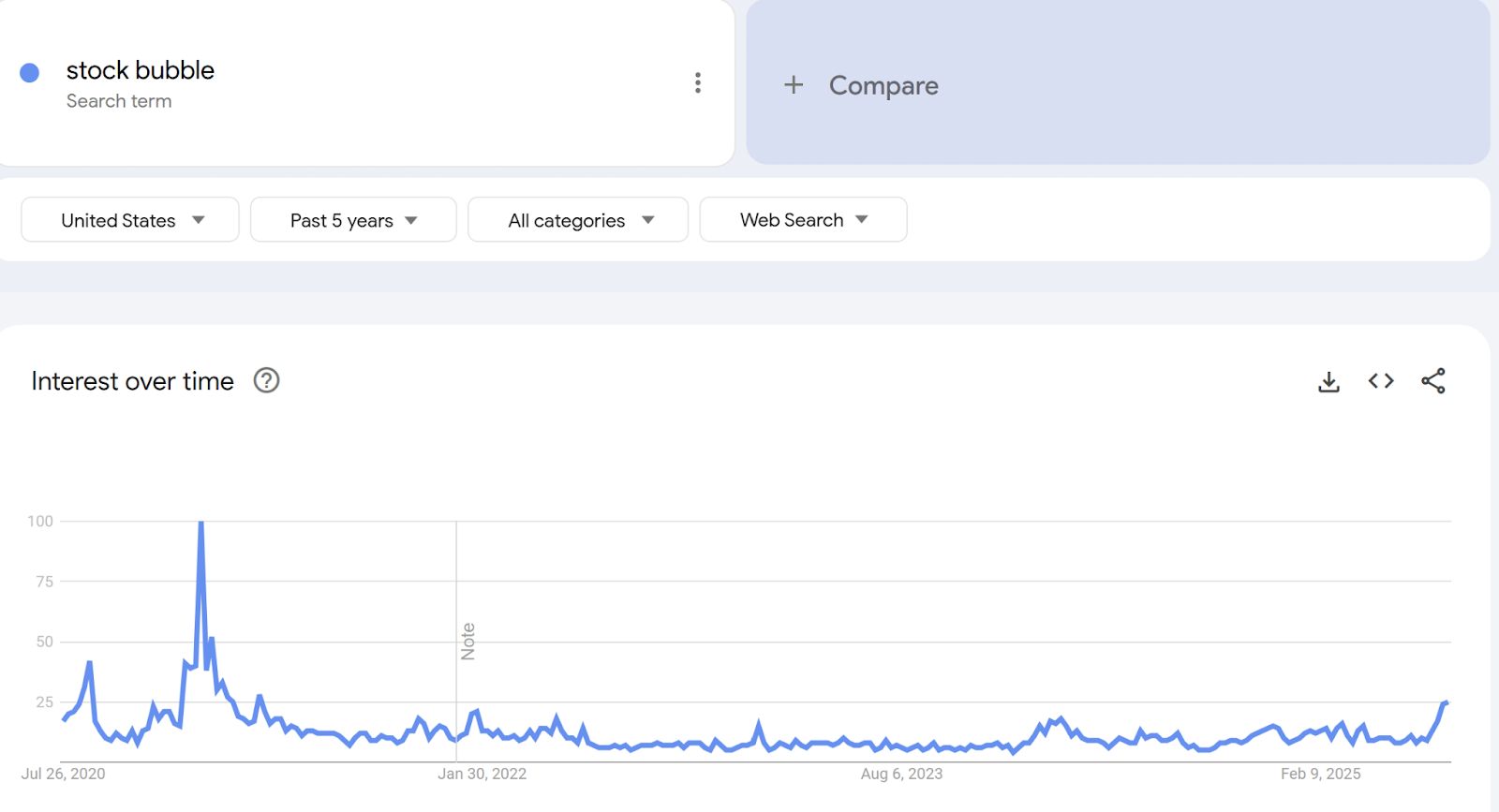Click the plus icon beside Compare
1499x812 pixels.
(x=794, y=85)
